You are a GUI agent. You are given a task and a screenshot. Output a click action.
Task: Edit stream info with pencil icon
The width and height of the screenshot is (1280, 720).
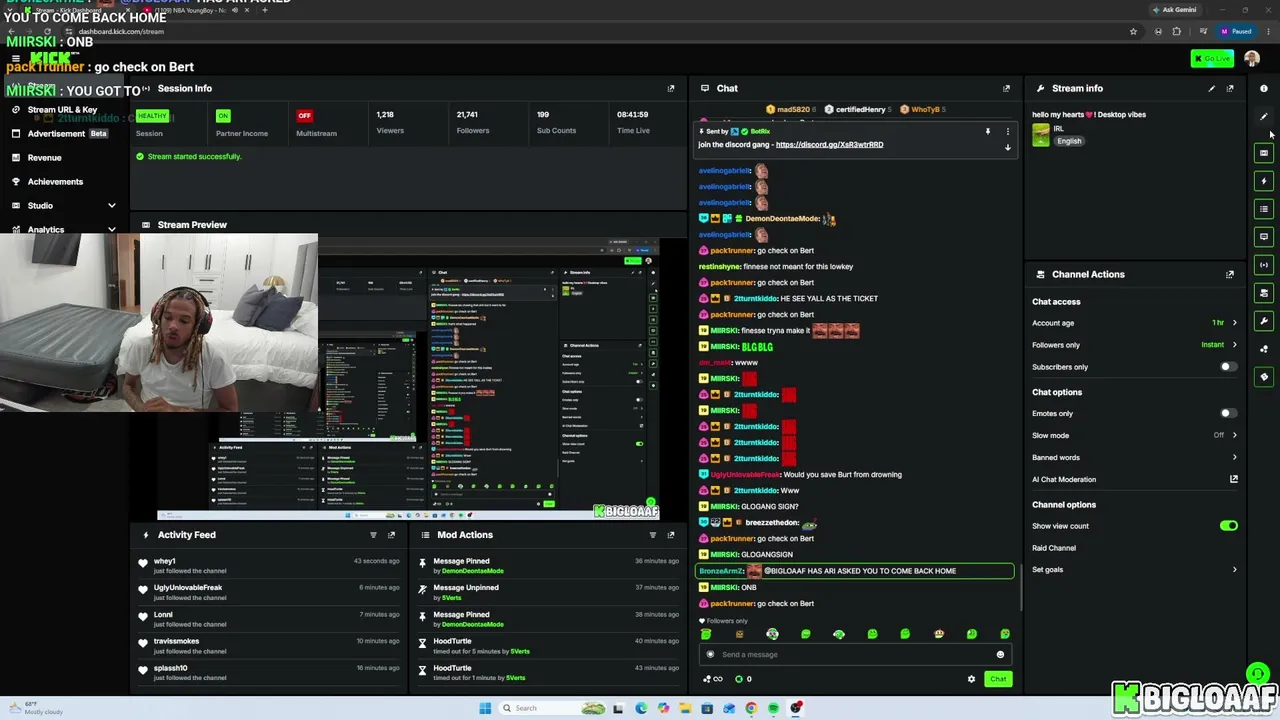[1212, 88]
